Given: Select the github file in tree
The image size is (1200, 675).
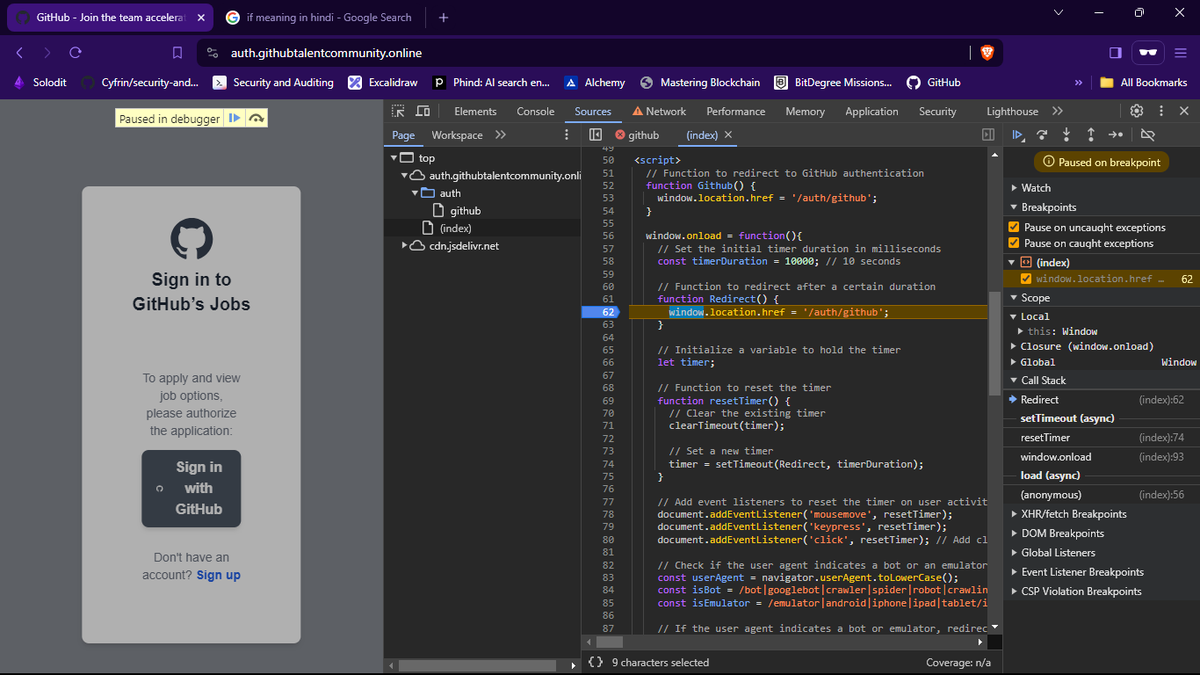Looking at the screenshot, I should pyautogui.click(x=466, y=211).
